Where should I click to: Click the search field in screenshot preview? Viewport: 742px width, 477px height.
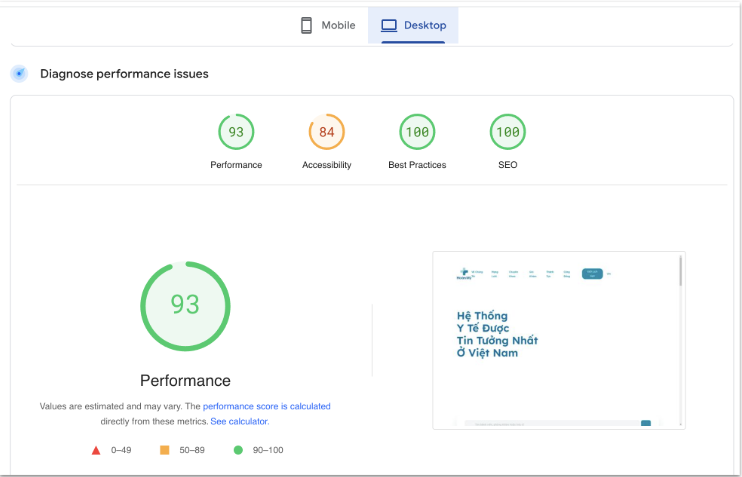(550, 424)
